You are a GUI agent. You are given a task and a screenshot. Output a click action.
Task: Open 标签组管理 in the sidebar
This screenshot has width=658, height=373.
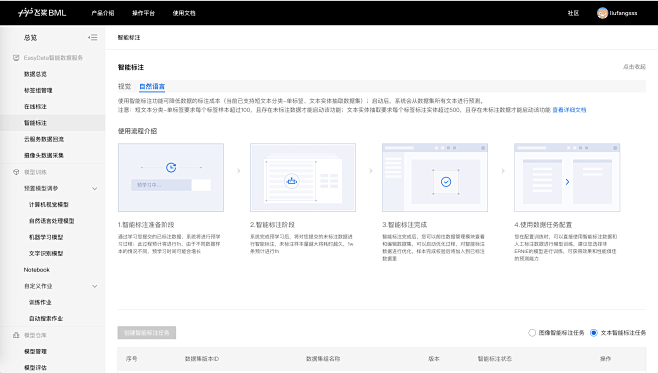(x=38, y=90)
